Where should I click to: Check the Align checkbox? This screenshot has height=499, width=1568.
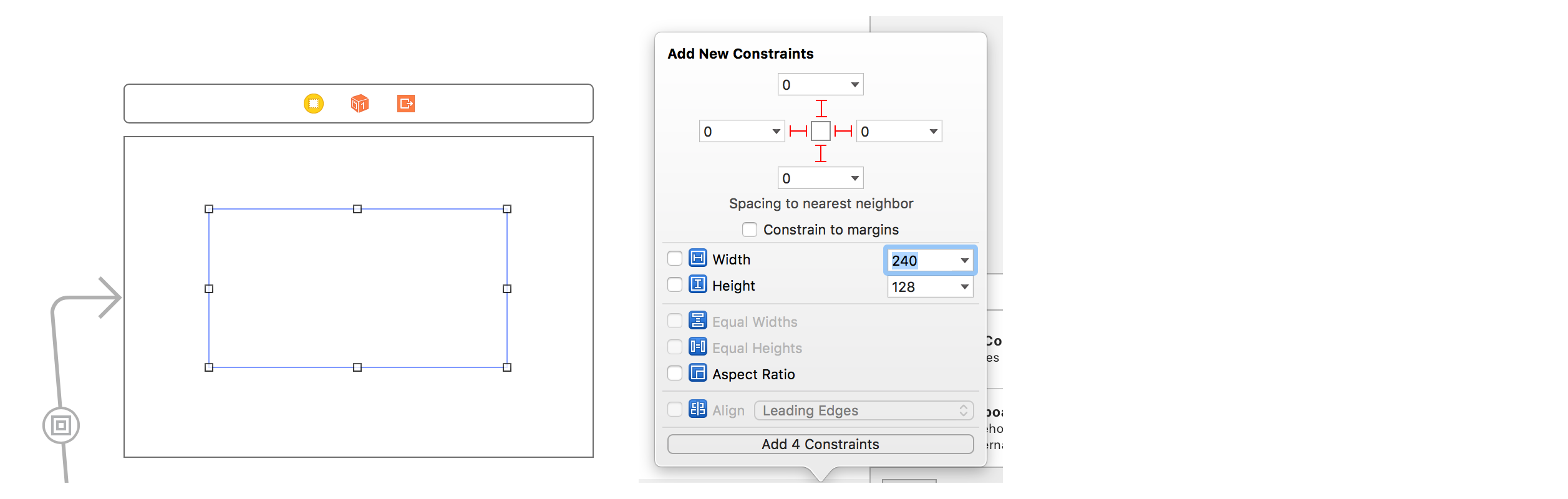(x=675, y=409)
